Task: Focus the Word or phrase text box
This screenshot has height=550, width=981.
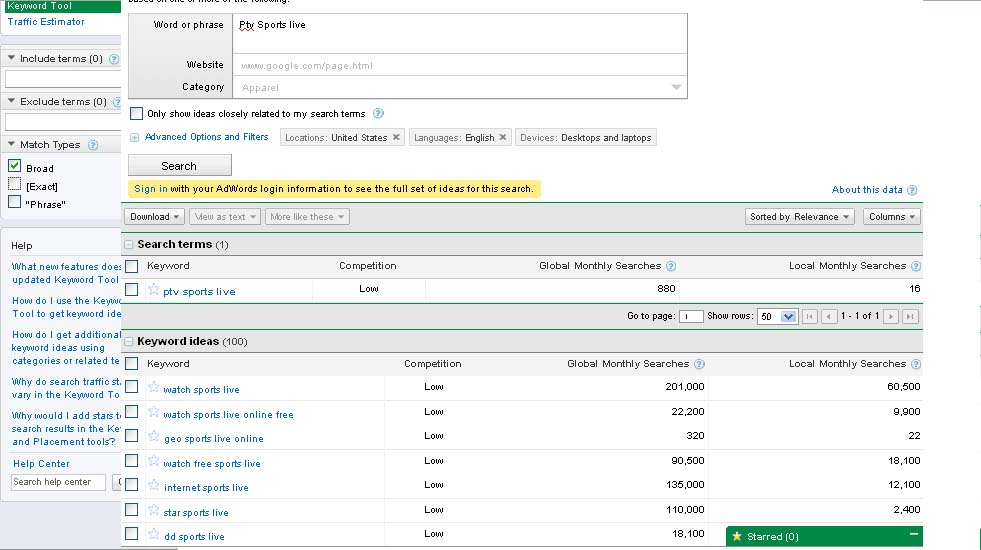Action: 460,33
